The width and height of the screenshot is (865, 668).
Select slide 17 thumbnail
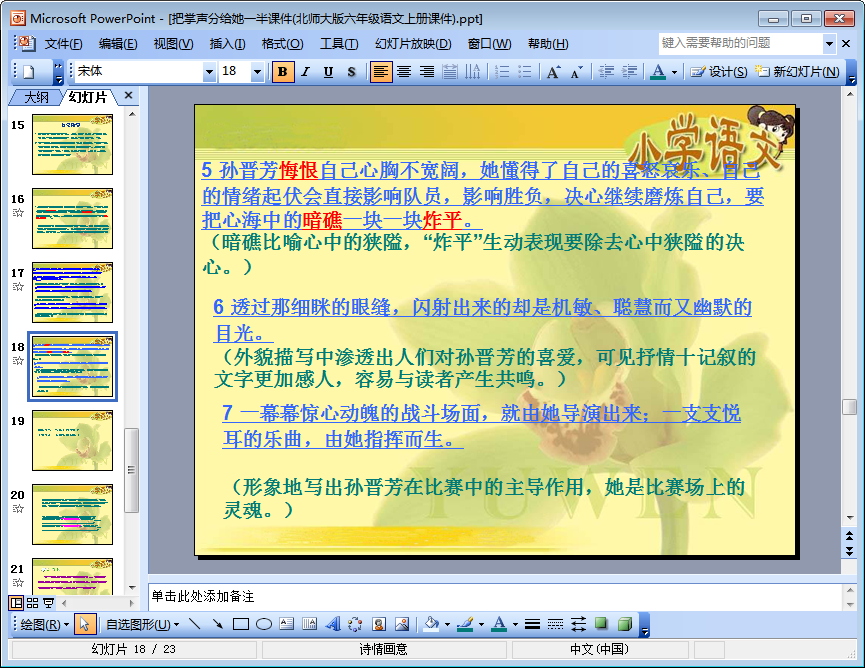pyautogui.click(x=72, y=292)
